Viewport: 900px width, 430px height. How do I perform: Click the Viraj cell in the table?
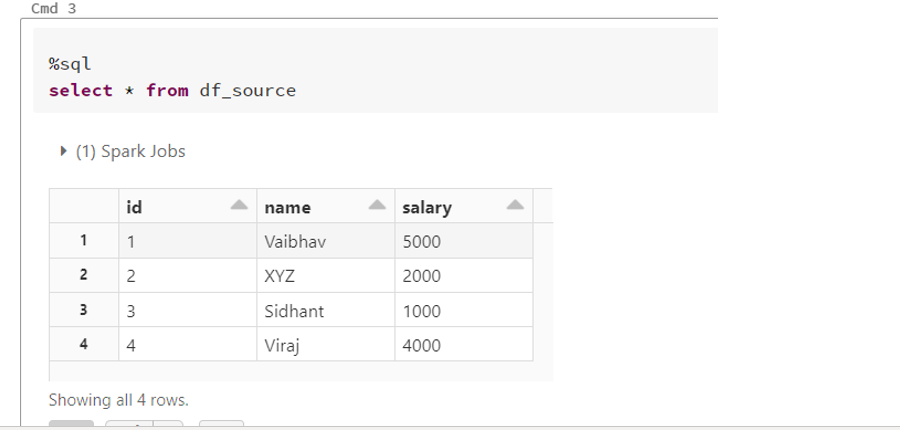281,345
